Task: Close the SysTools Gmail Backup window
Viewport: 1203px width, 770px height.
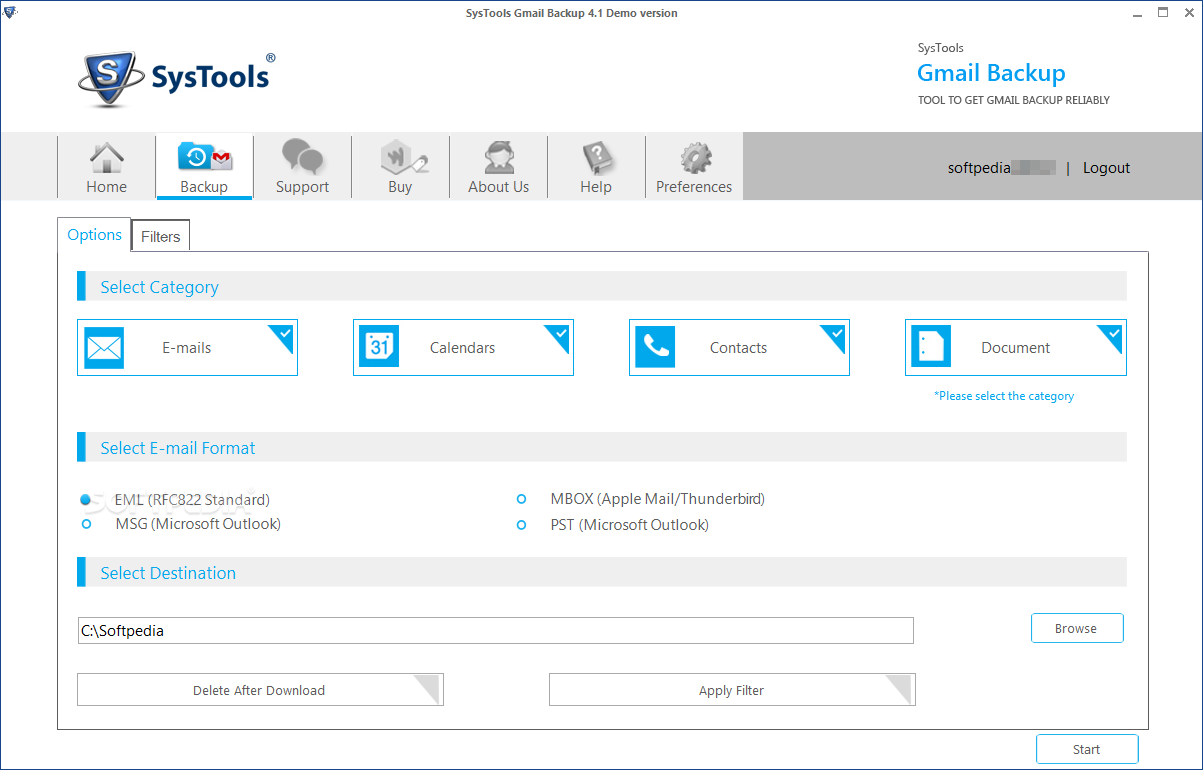Action: tap(1188, 13)
